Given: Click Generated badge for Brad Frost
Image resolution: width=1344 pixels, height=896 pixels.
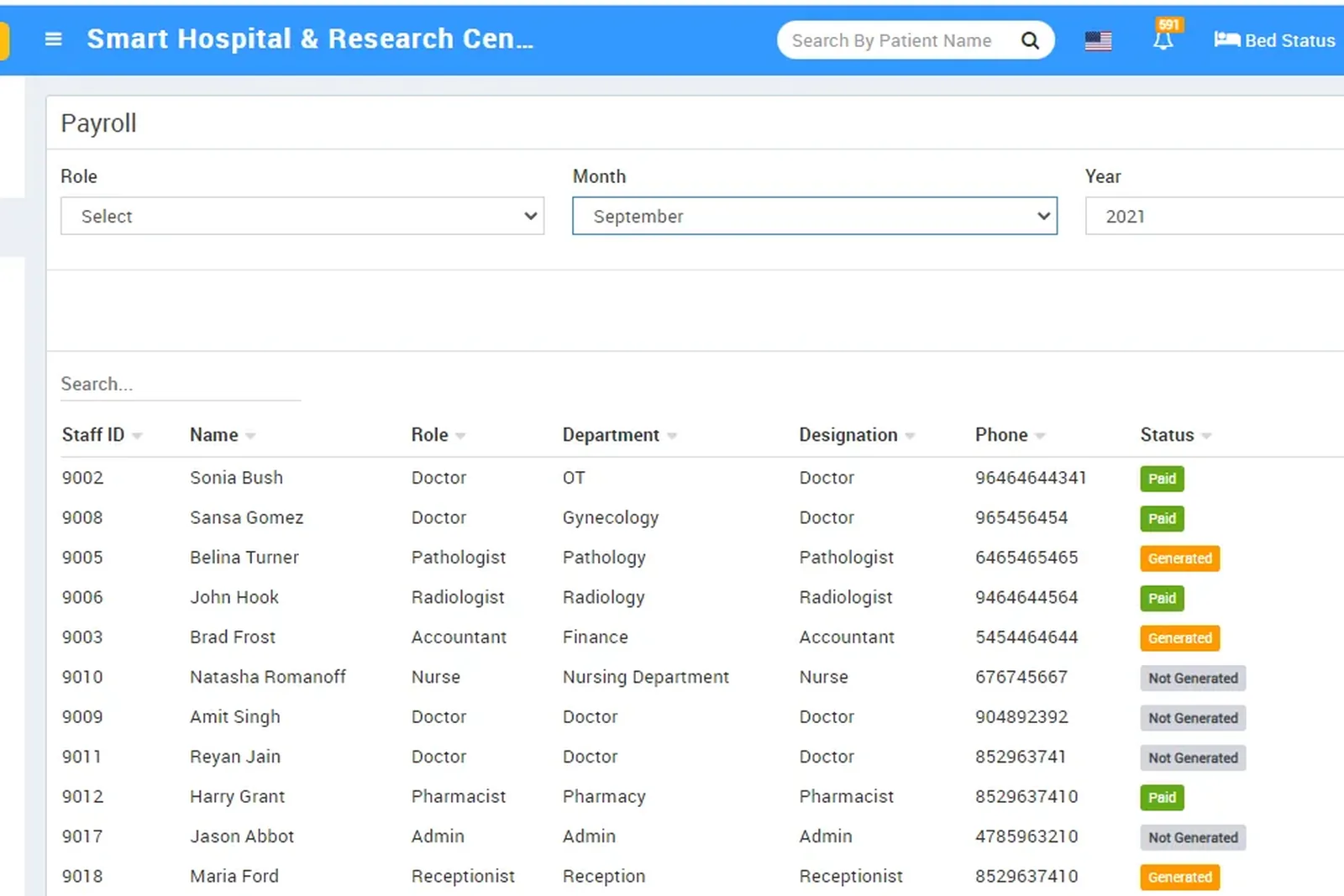Looking at the screenshot, I should (x=1179, y=638).
